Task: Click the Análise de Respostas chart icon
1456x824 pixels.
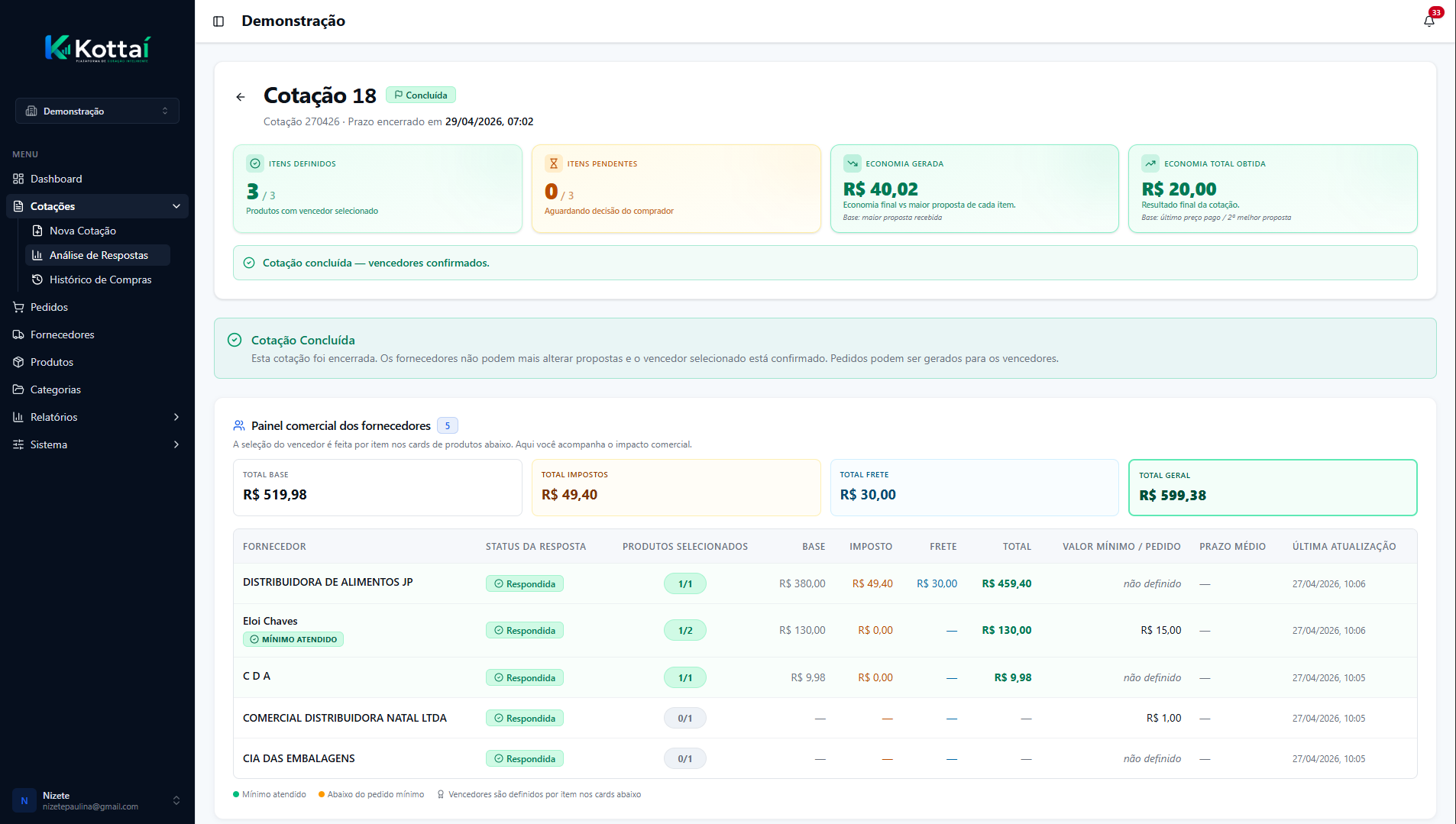Action: click(x=37, y=255)
